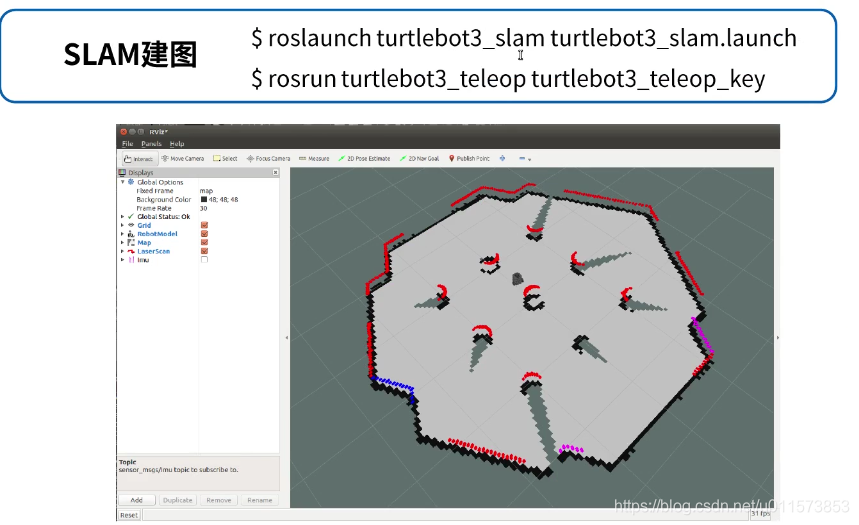Viewport: 859px width, 525px height.
Task: Uncheck the Grid display checkbox
Action: [204, 225]
